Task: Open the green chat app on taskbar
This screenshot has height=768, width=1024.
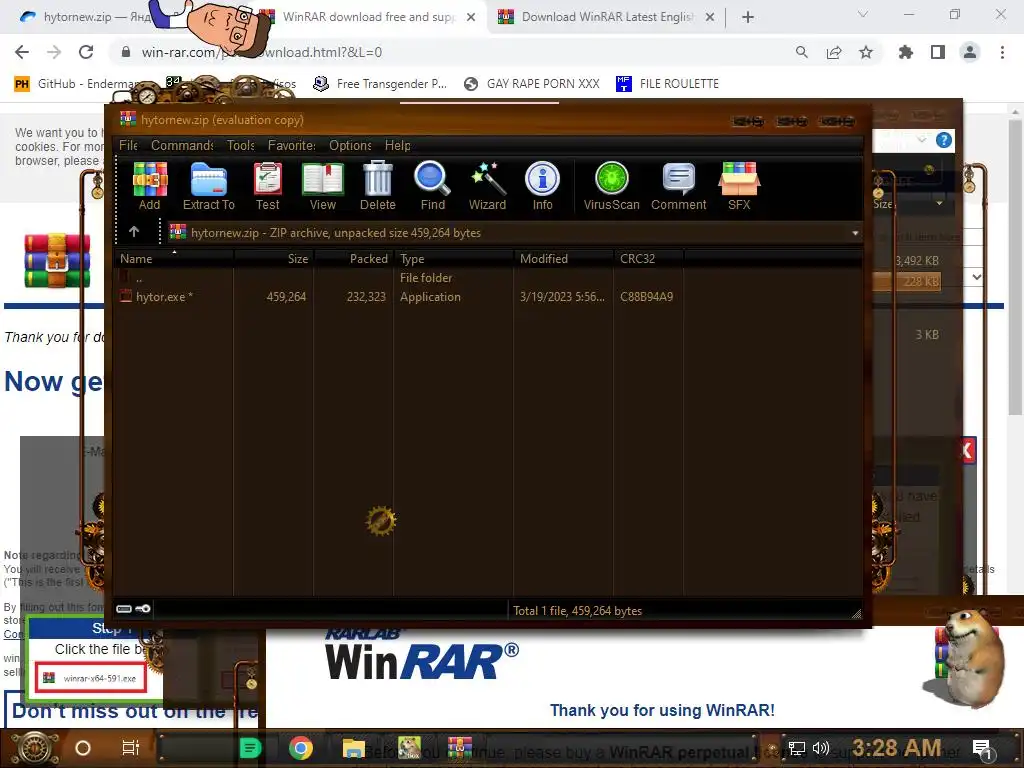Action: [250, 748]
